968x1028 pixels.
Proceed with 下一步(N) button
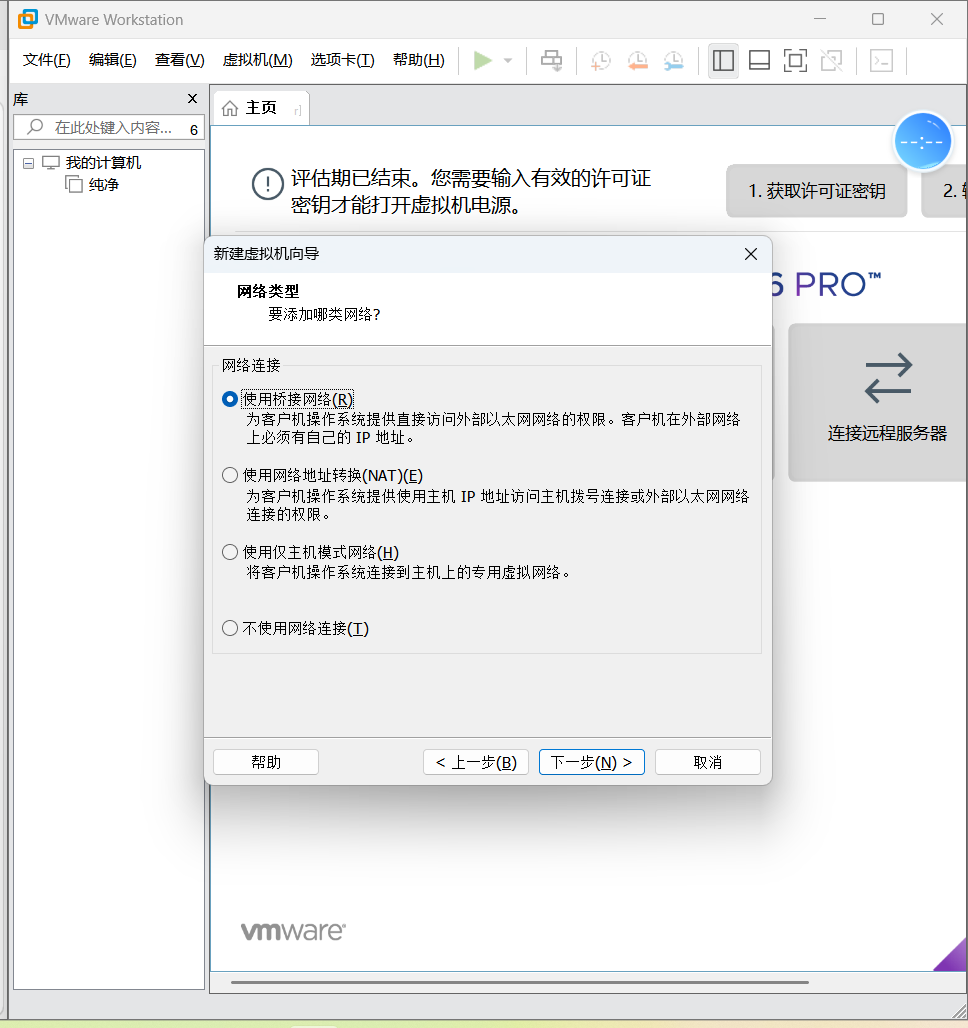tap(592, 762)
